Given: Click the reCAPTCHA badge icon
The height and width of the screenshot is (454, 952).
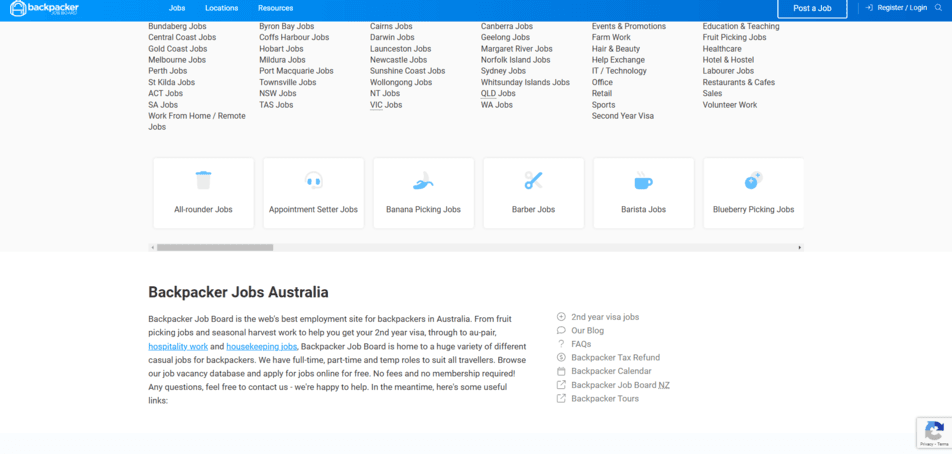Looking at the screenshot, I should [934, 432].
